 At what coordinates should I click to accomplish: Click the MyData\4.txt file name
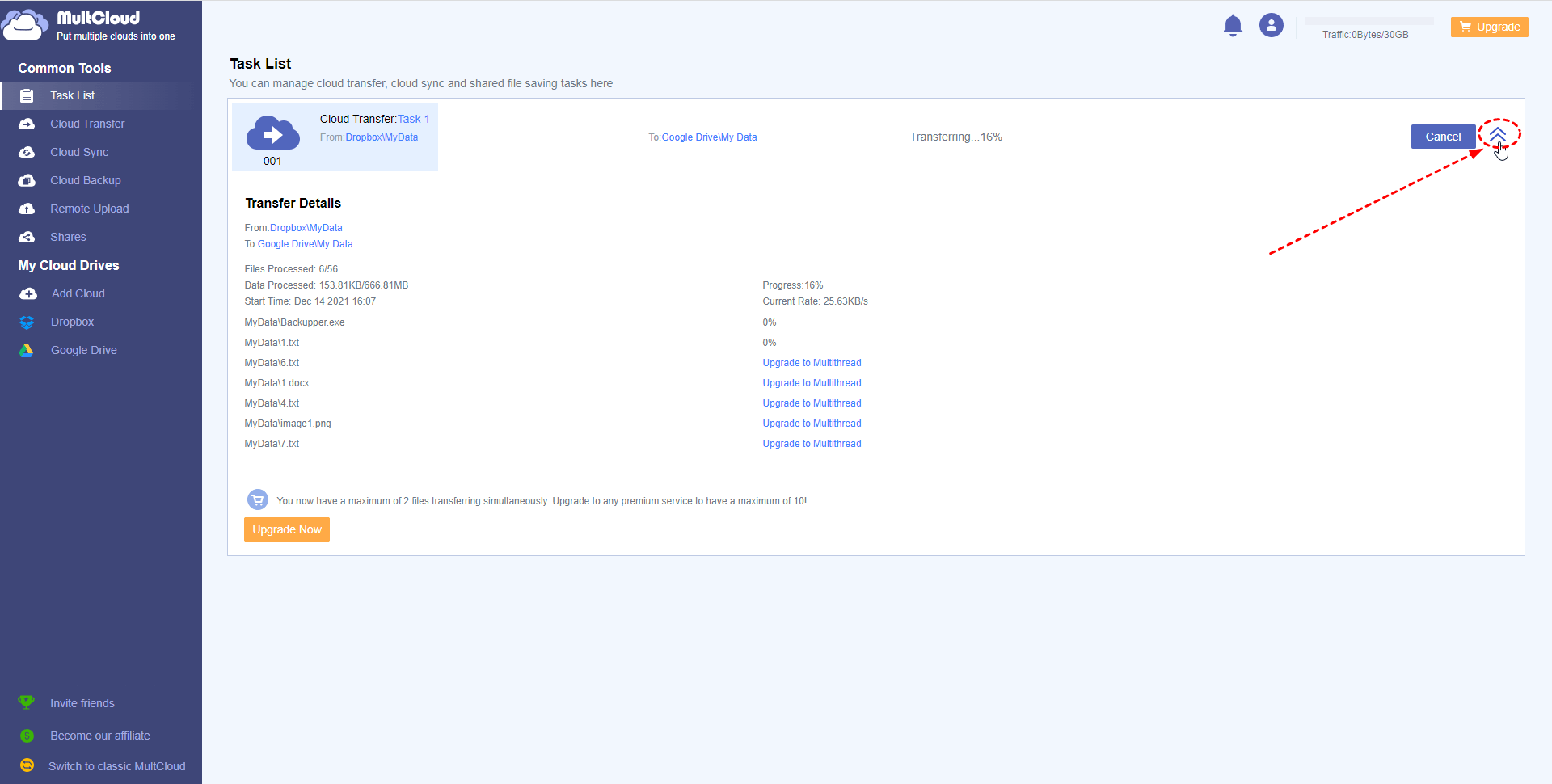click(x=272, y=403)
